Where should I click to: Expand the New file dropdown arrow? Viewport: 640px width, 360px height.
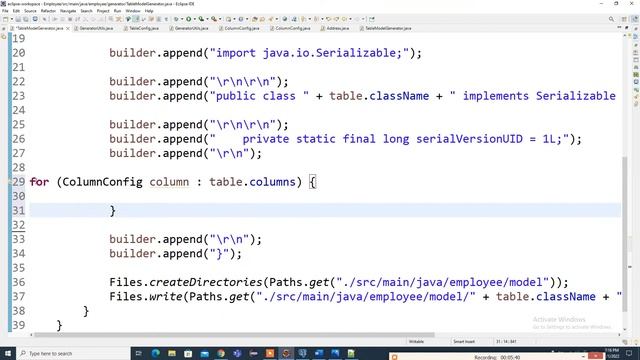[11, 19]
